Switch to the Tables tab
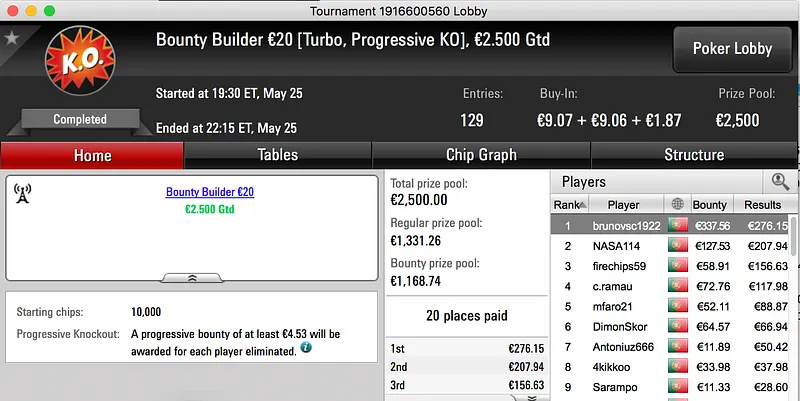This screenshot has width=800, height=401. [277, 155]
